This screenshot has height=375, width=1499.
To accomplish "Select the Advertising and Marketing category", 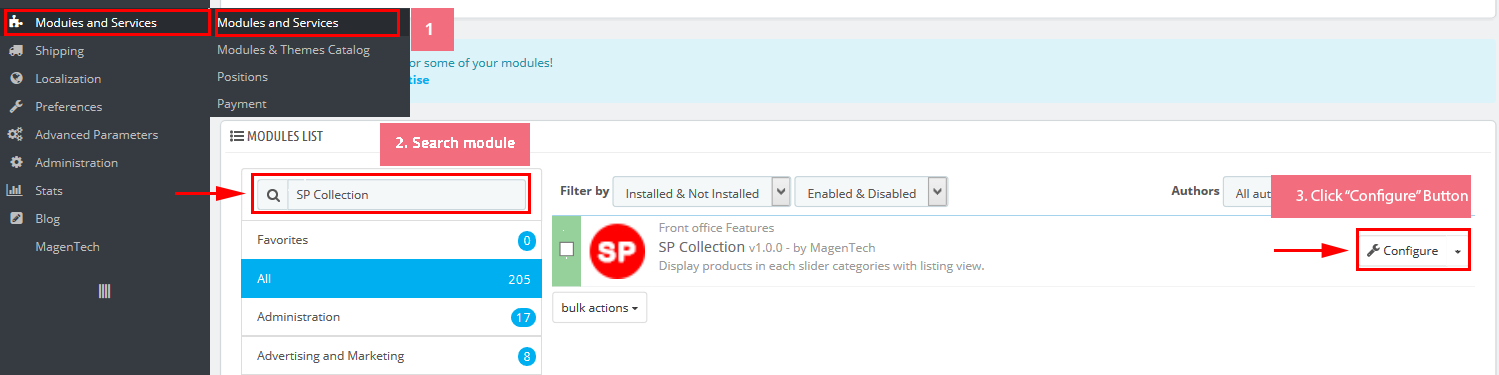I will click(391, 355).
